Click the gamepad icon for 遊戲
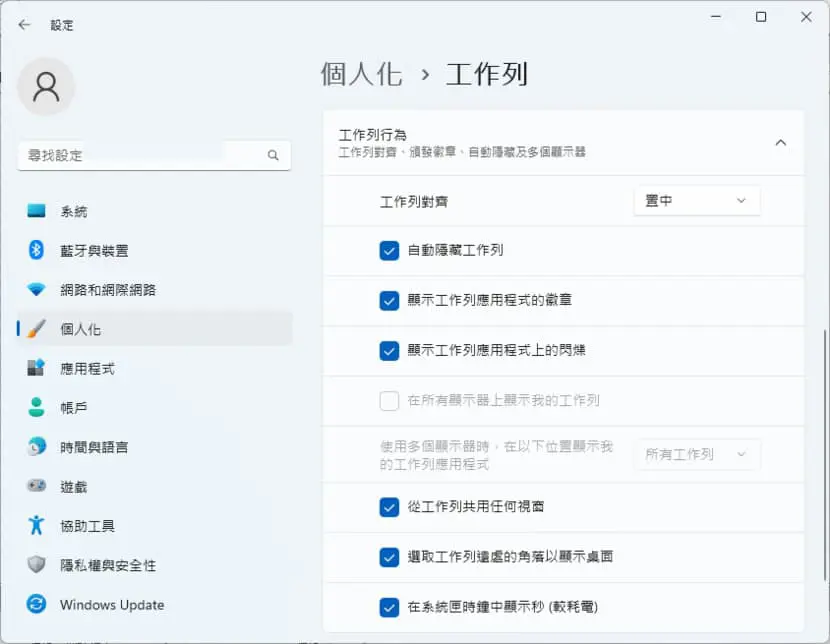 click(36, 485)
